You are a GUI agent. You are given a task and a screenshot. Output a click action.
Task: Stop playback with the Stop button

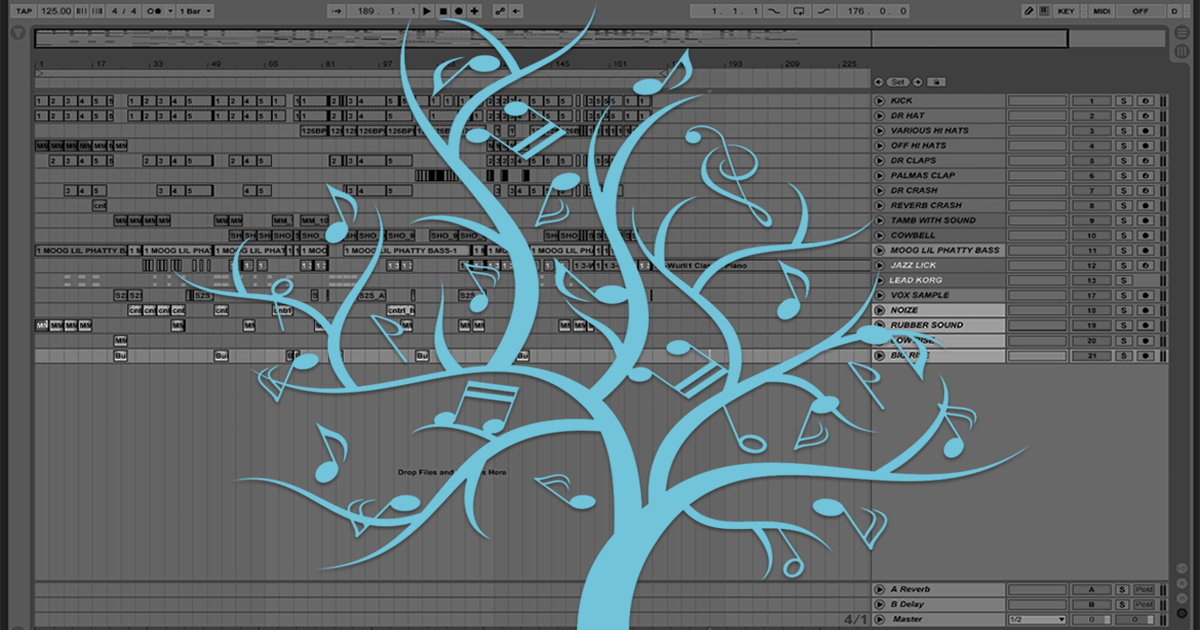(x=442, y=10)
